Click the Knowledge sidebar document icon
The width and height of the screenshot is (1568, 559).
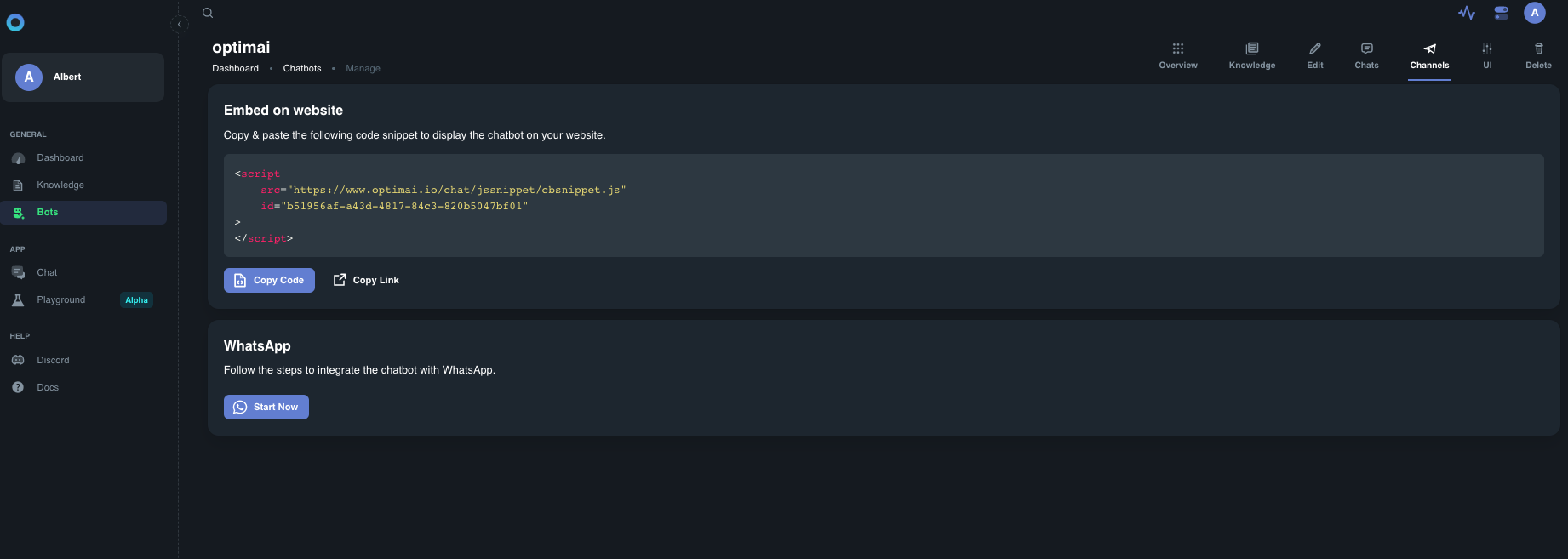coord(18,185)
